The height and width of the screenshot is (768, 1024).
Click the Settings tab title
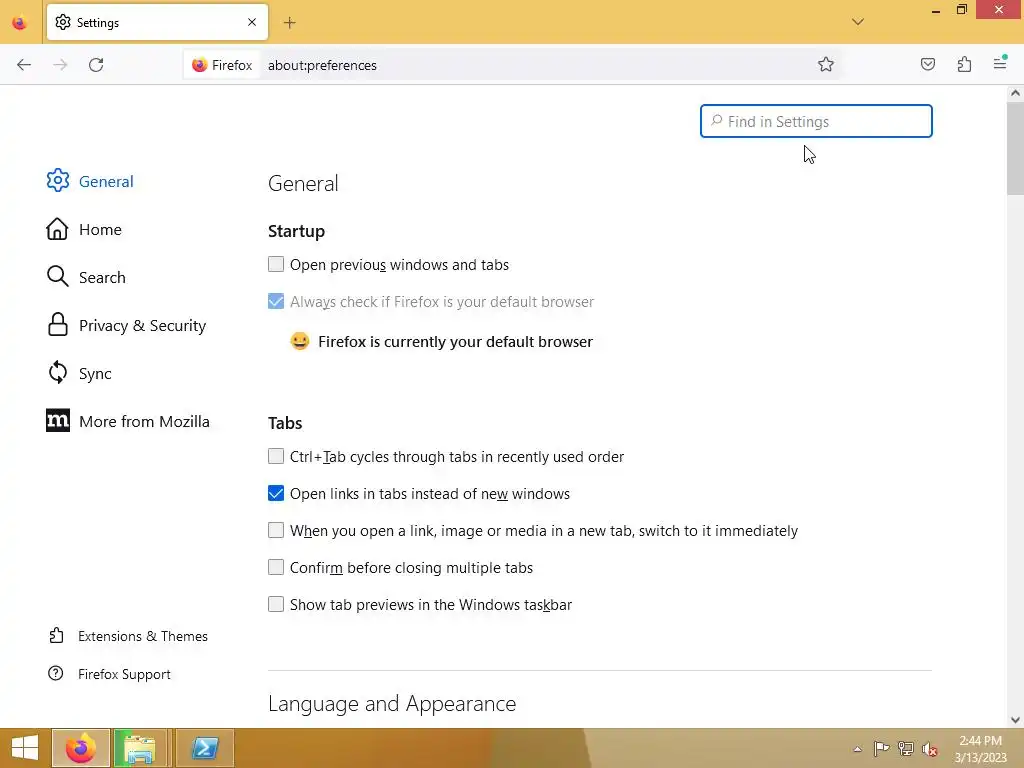click(x=98, y=23)
